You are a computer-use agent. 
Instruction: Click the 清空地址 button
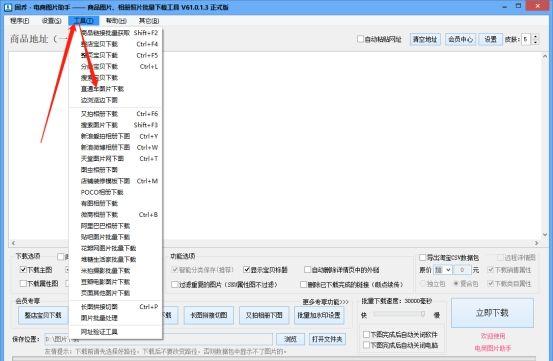click(425, 39)
